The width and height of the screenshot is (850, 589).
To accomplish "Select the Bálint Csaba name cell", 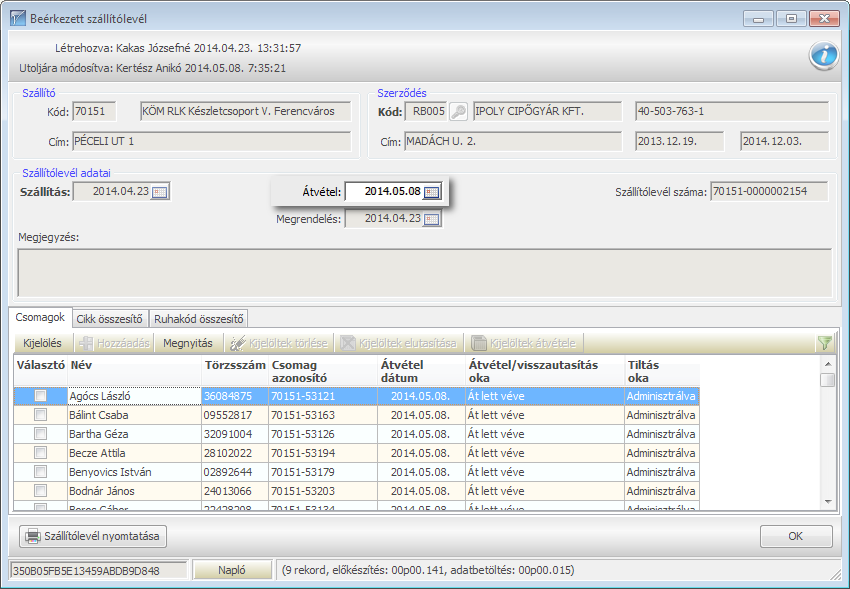I will 134,415.
